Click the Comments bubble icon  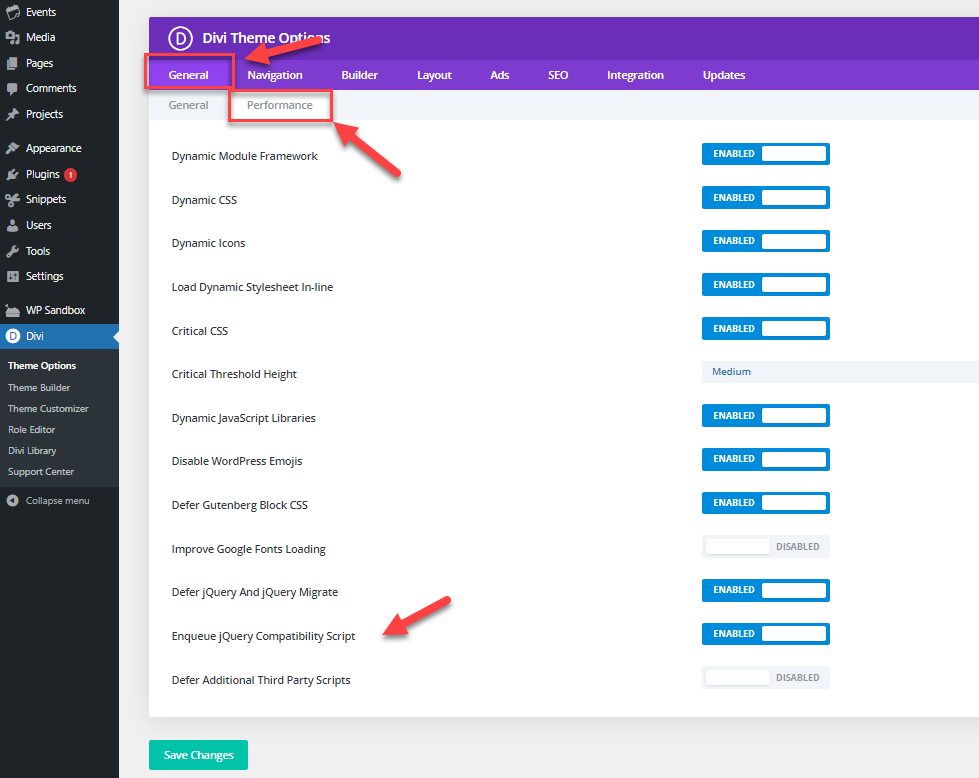click(x=12, y=89)
